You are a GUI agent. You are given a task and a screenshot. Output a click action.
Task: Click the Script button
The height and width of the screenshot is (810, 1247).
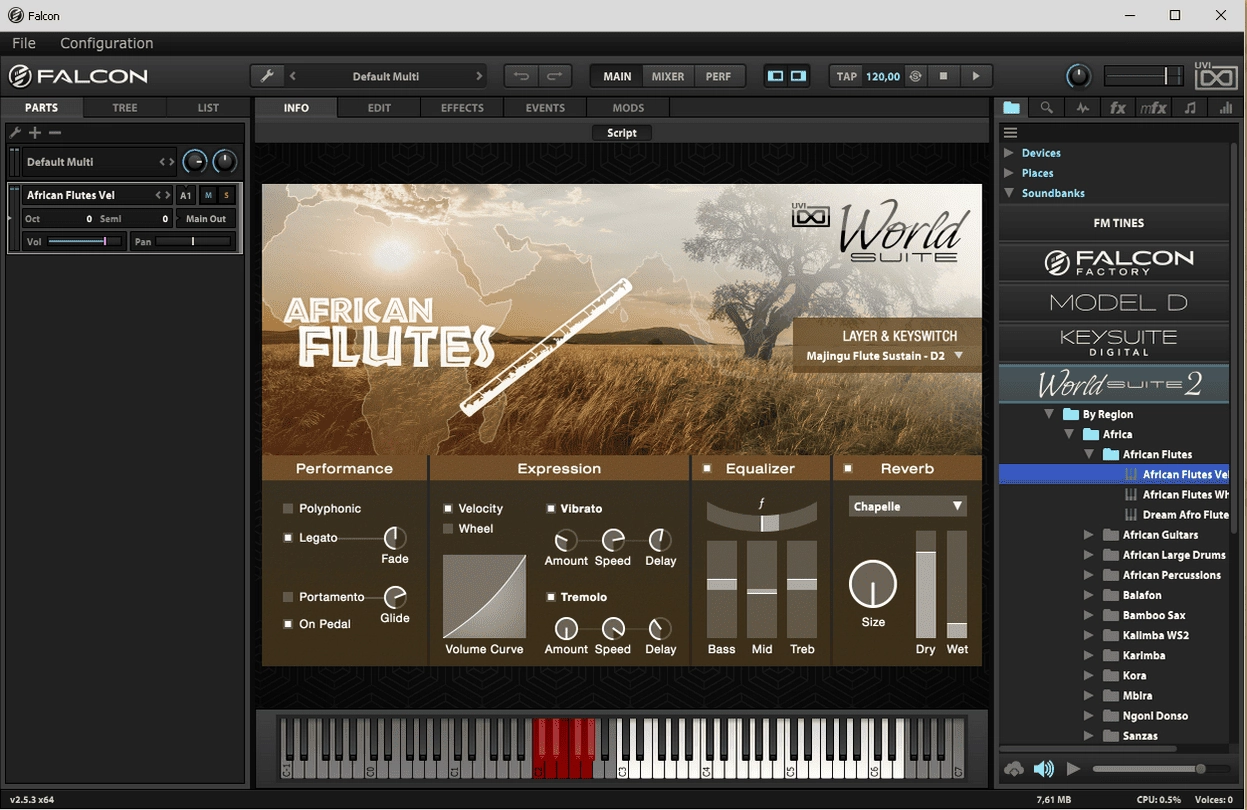pyautogui.click(x=622, y=133)
